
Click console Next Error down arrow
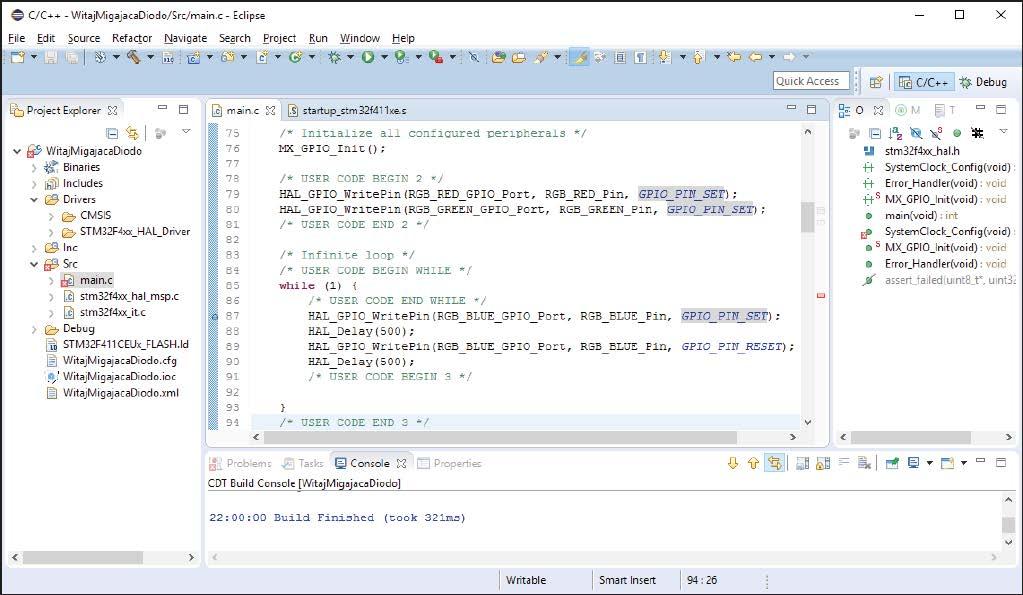733,463
